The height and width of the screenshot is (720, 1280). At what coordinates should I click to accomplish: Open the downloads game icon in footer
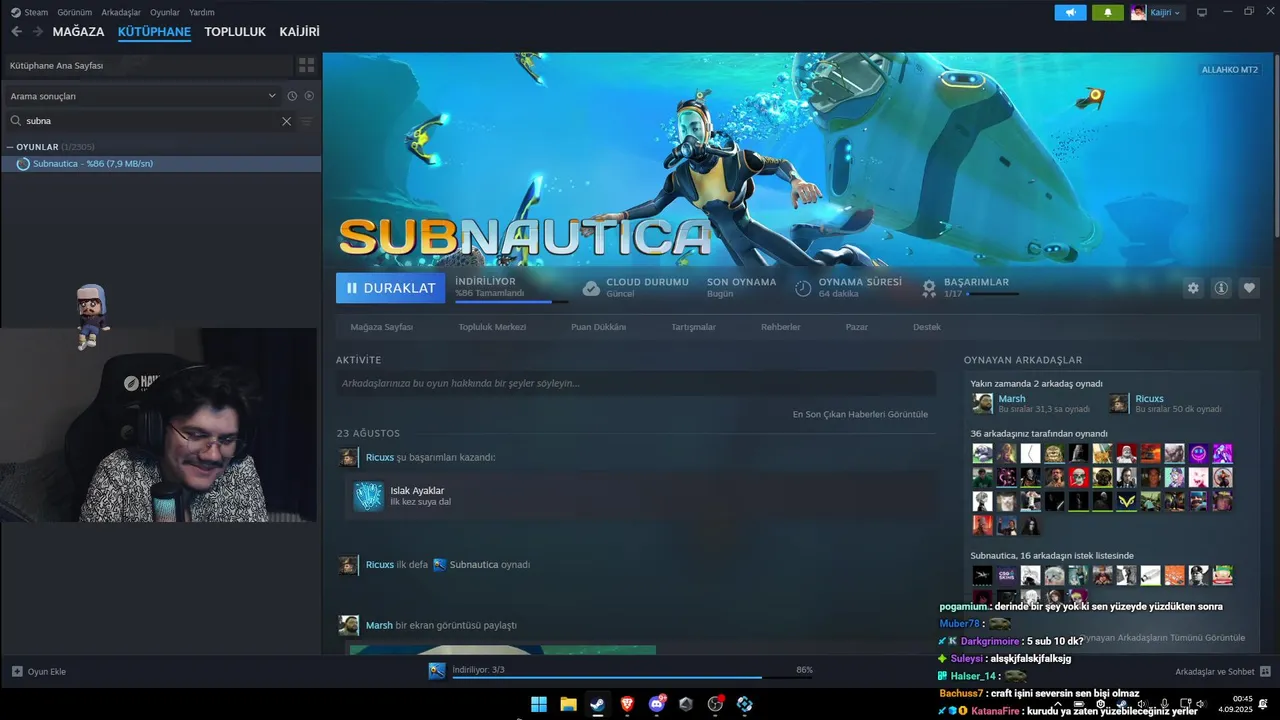point(437,671)
